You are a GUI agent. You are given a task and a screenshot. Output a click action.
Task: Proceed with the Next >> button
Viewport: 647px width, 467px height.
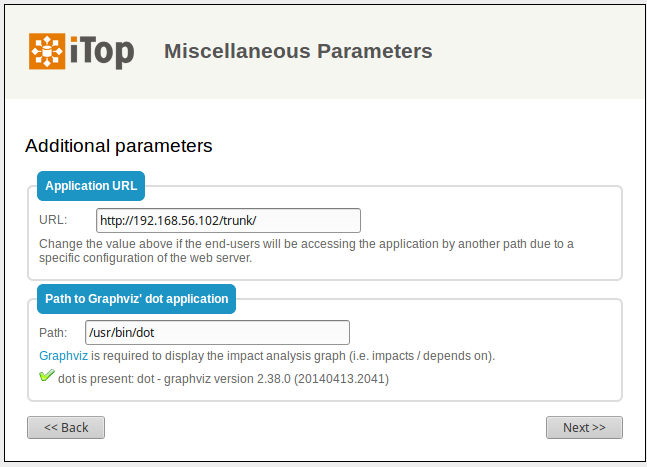pyautogui.click(x=584, y=427)
